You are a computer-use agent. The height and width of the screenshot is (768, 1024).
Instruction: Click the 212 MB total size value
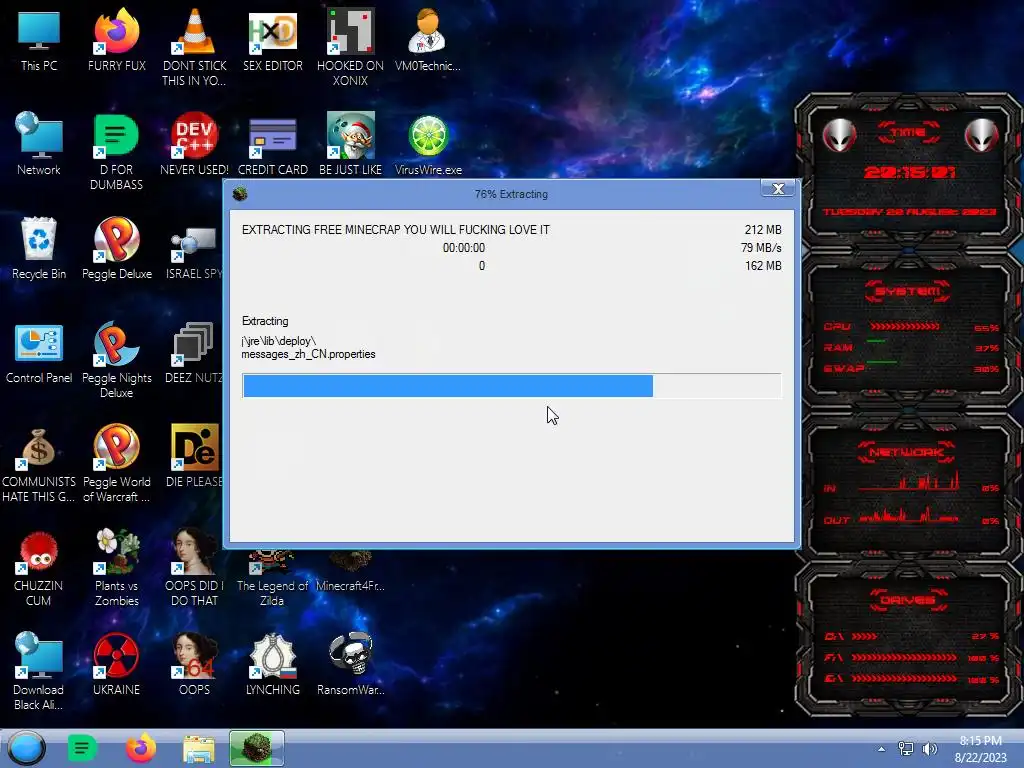tap(763, 230)
